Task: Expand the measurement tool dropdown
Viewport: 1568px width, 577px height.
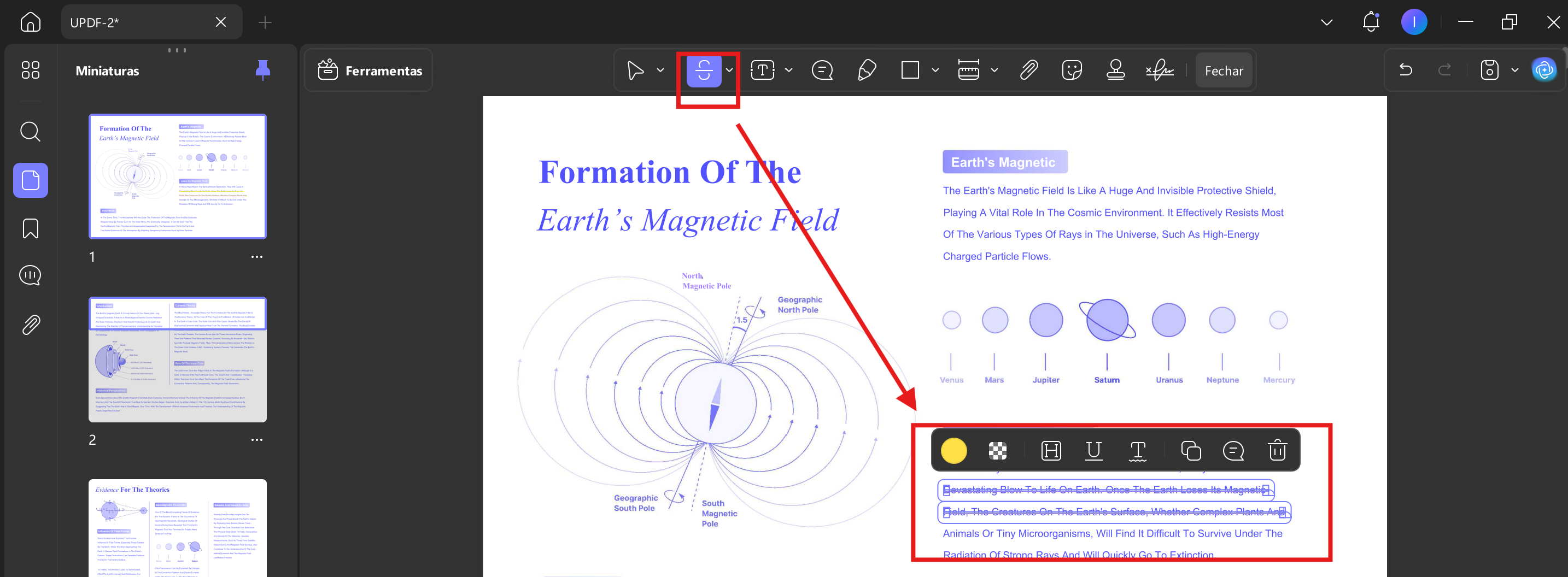Action: tap(994, 70)
